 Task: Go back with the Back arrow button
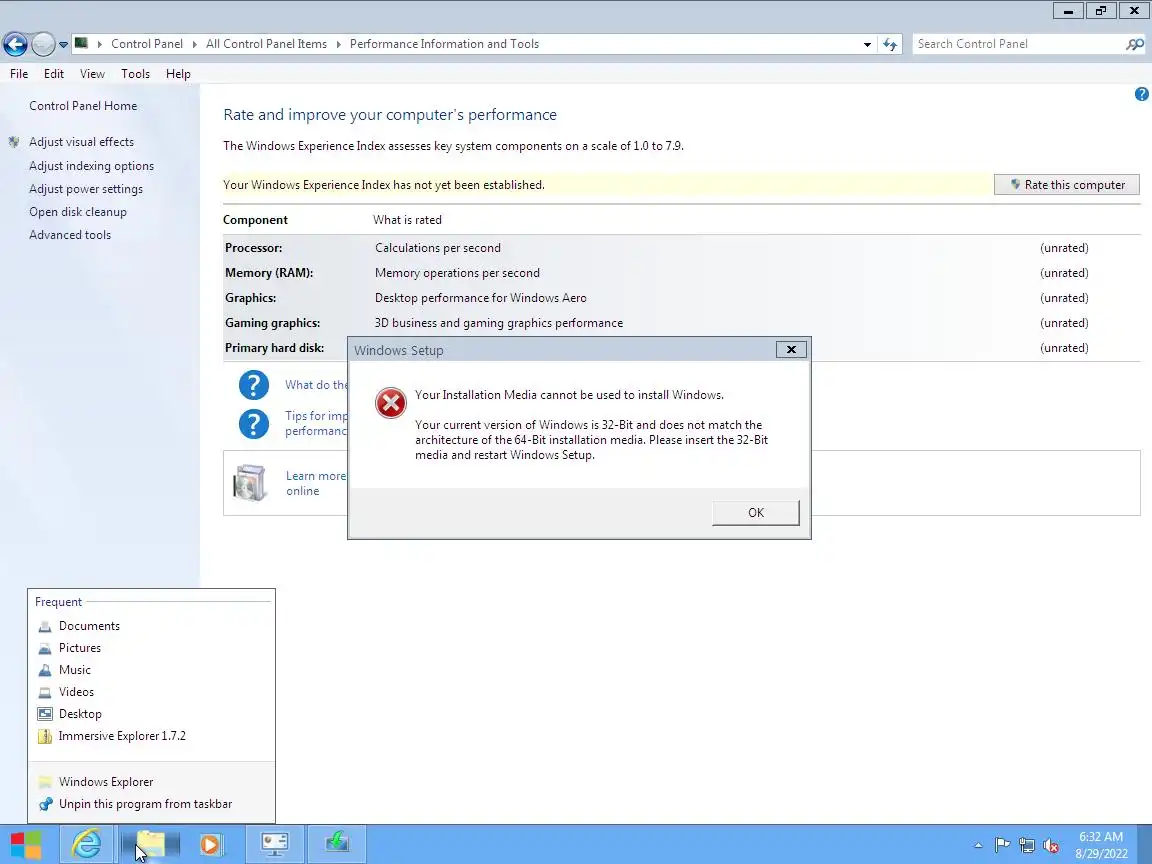click(15, 44)
